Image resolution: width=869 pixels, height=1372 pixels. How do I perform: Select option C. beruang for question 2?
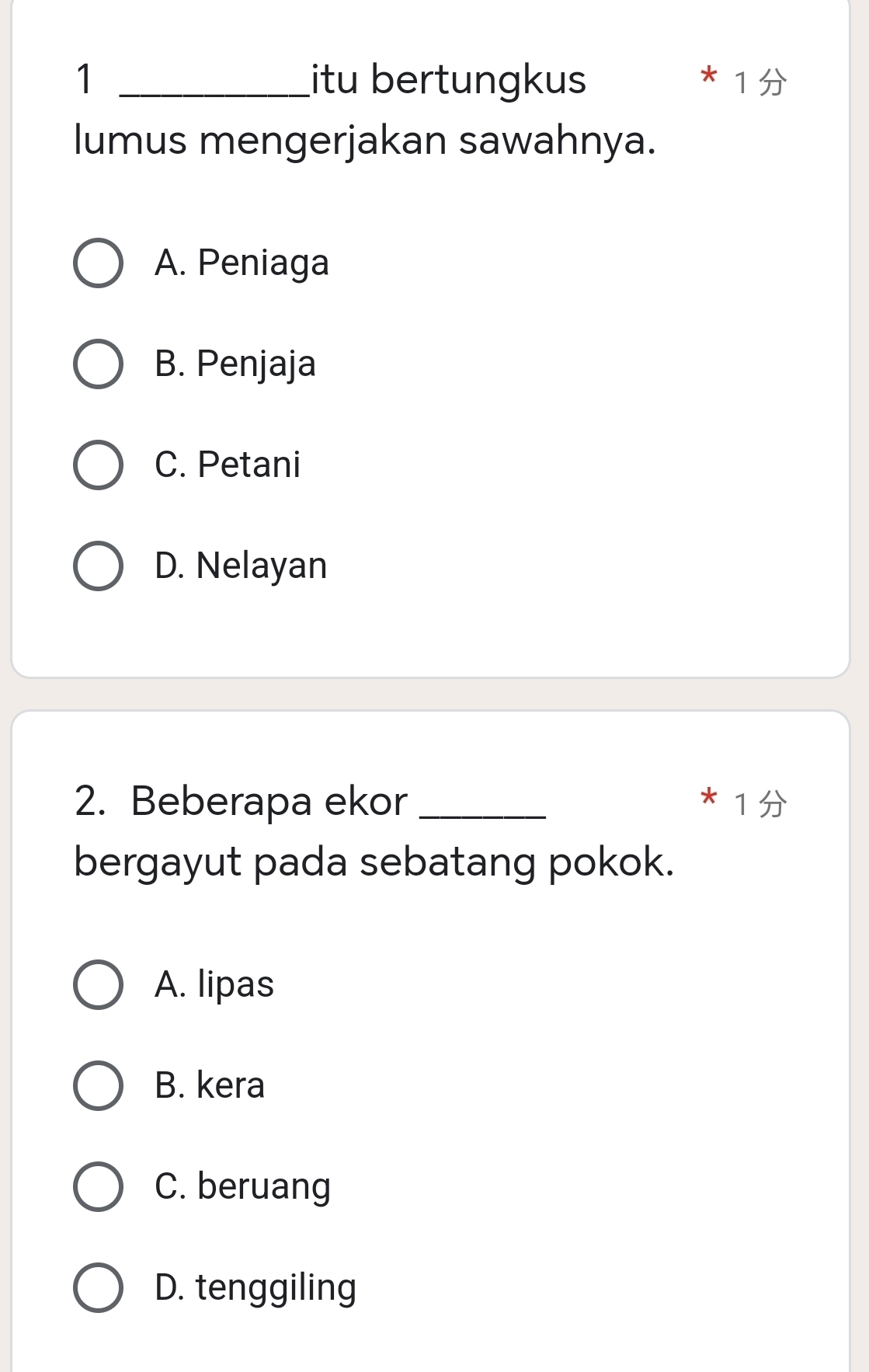[99, 1185]
